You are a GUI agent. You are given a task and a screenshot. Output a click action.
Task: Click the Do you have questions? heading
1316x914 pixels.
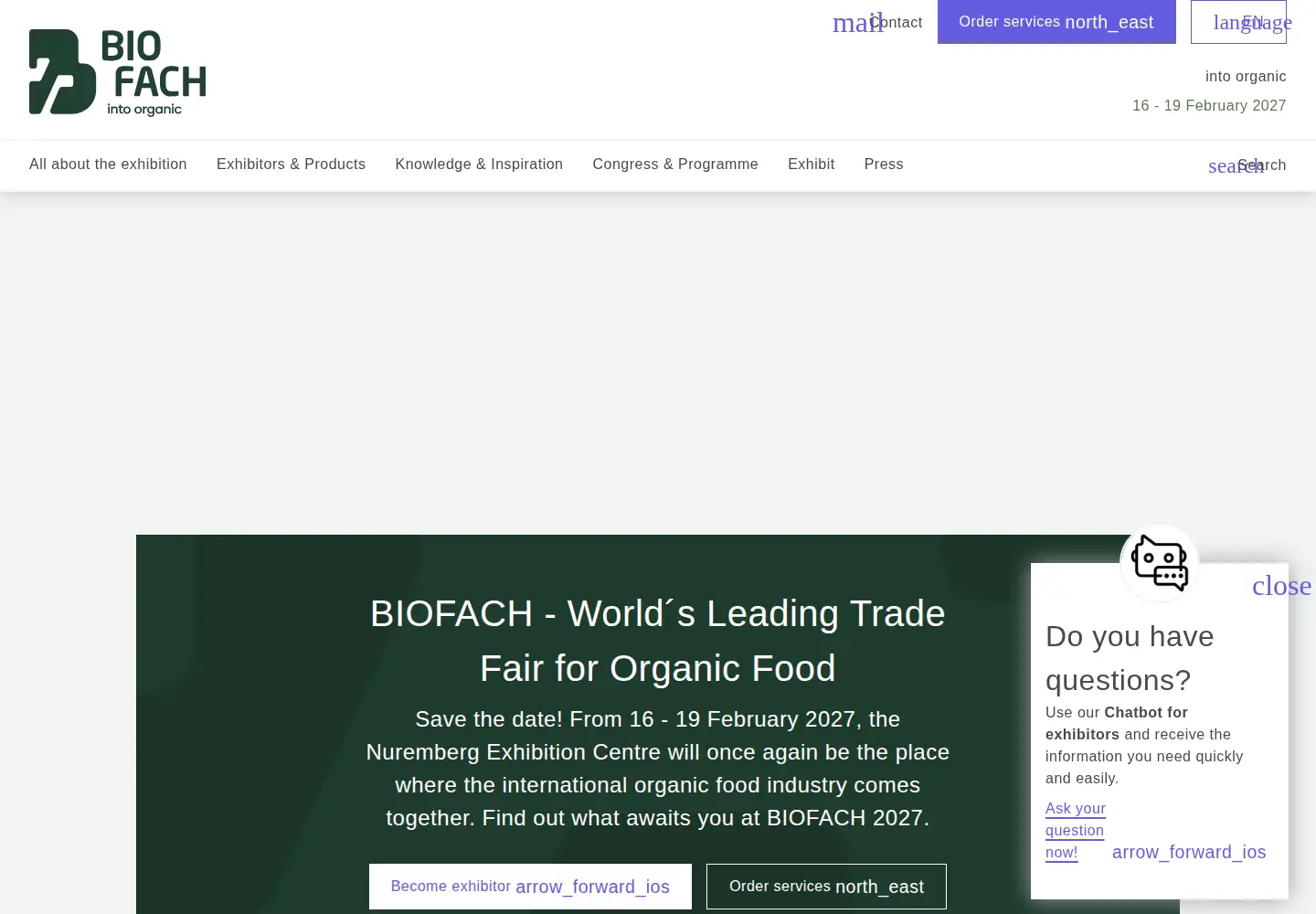coord(1130,658)
